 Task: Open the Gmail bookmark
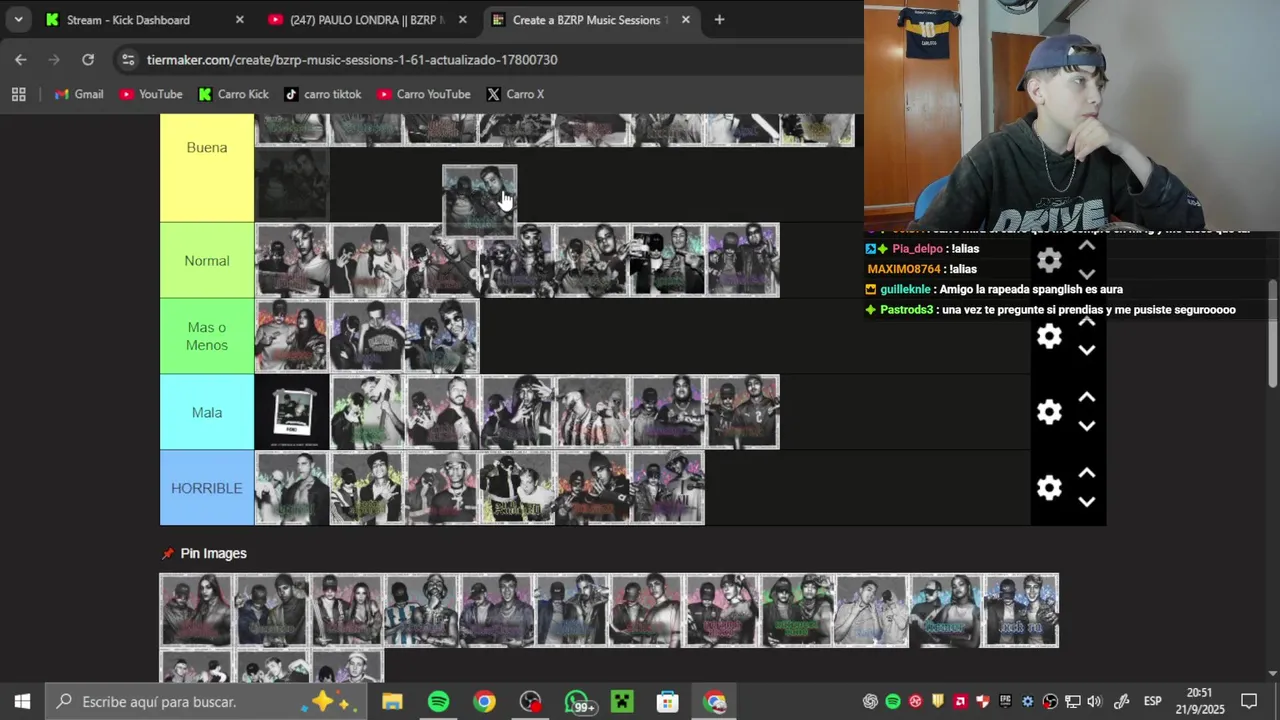[79, 94]
